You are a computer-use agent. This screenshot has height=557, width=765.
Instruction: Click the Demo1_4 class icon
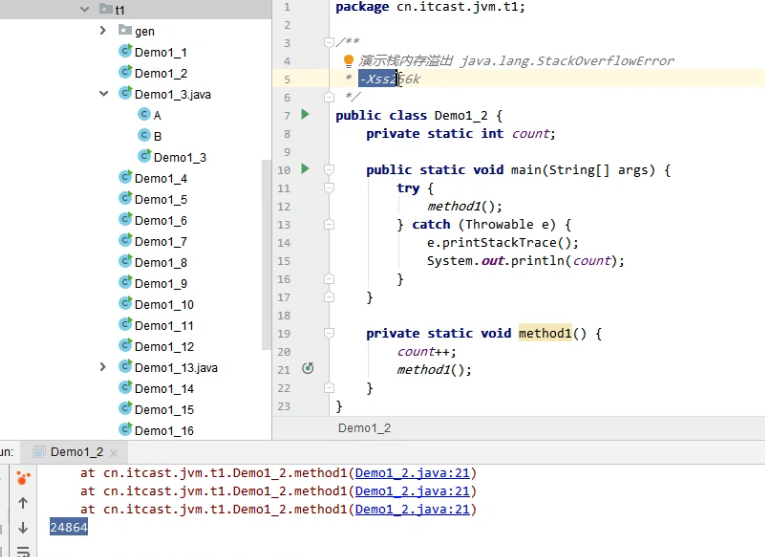125,177
